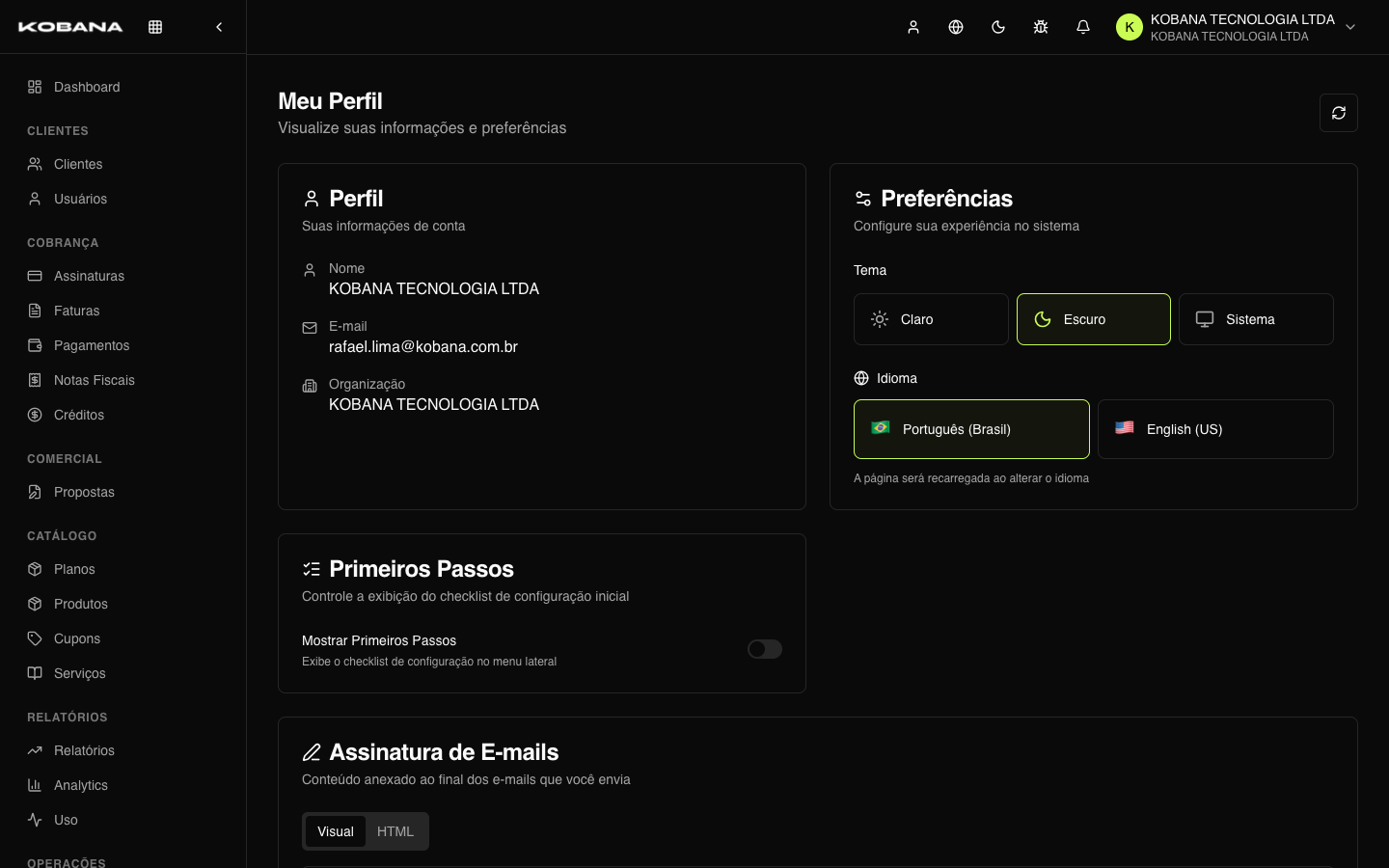
Task: Open Planos in the sidebar
Action: tap(123, 569)
